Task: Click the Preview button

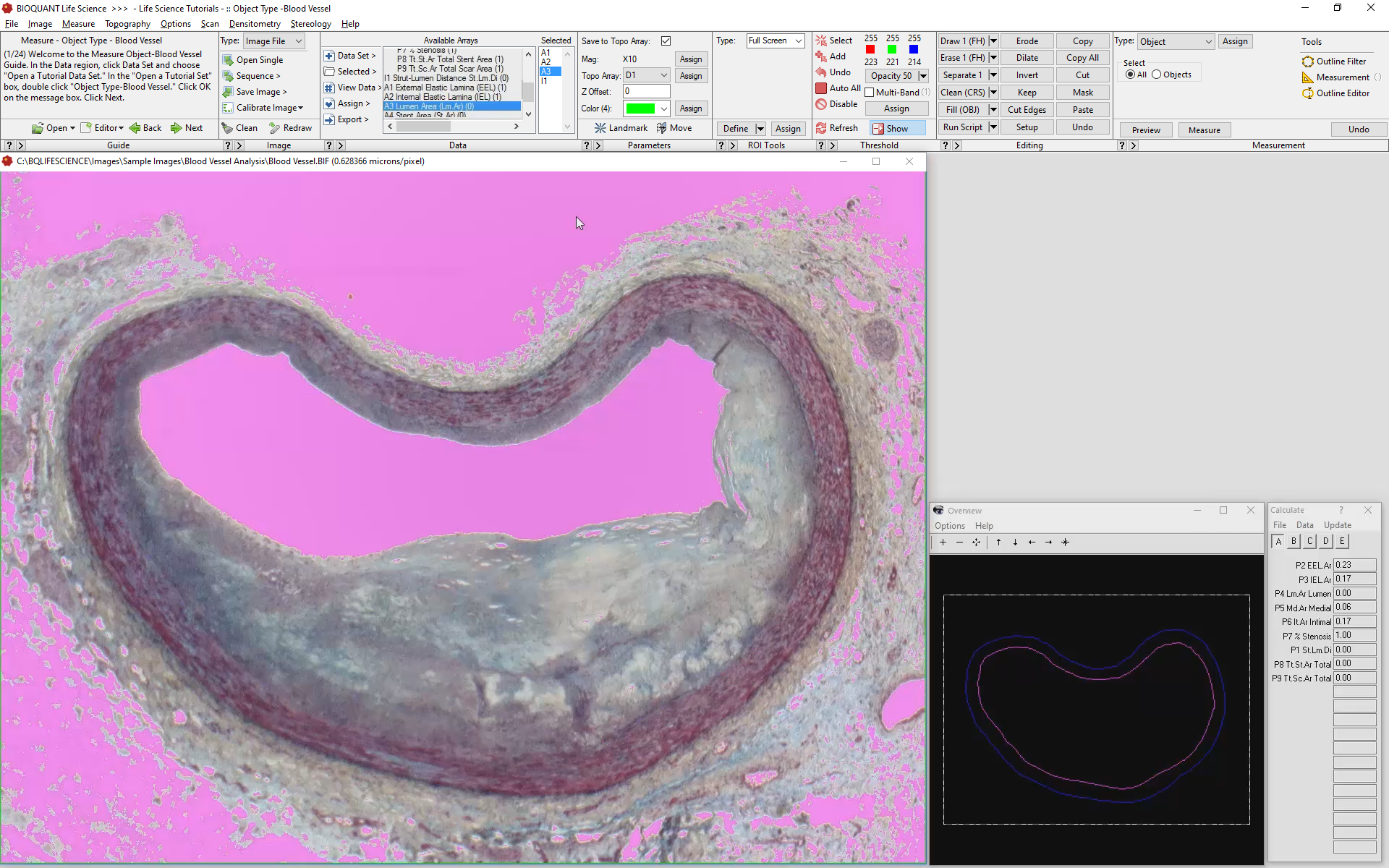Action: (1146, 130)
